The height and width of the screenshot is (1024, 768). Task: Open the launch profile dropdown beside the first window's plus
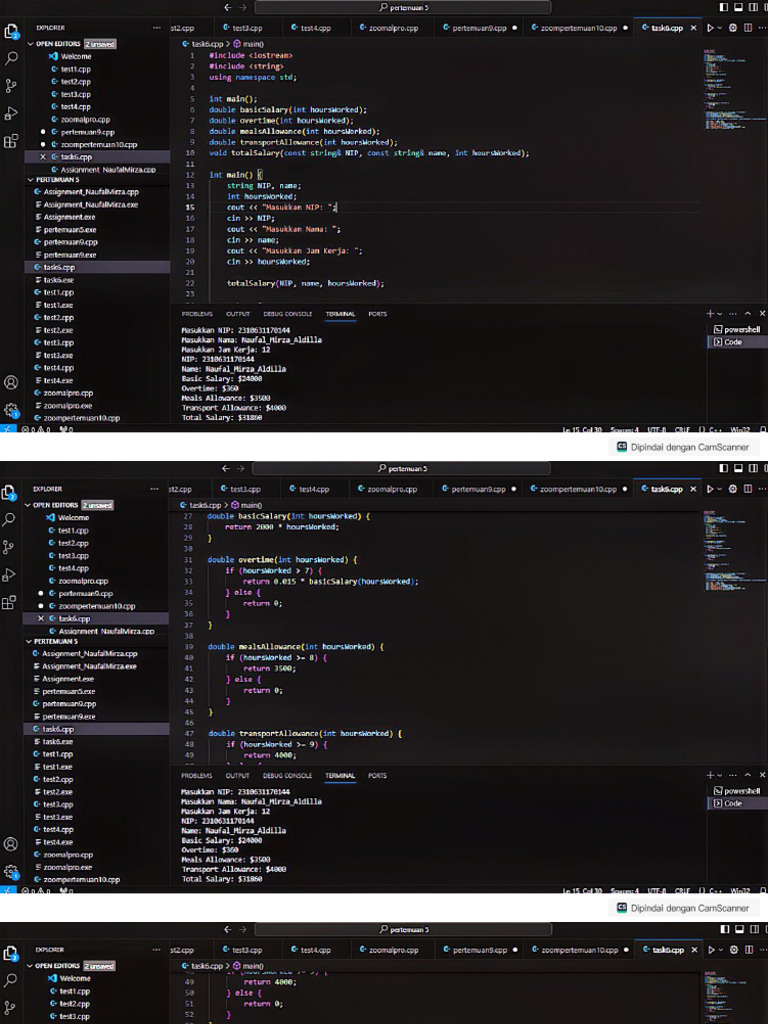click(720, 314)
